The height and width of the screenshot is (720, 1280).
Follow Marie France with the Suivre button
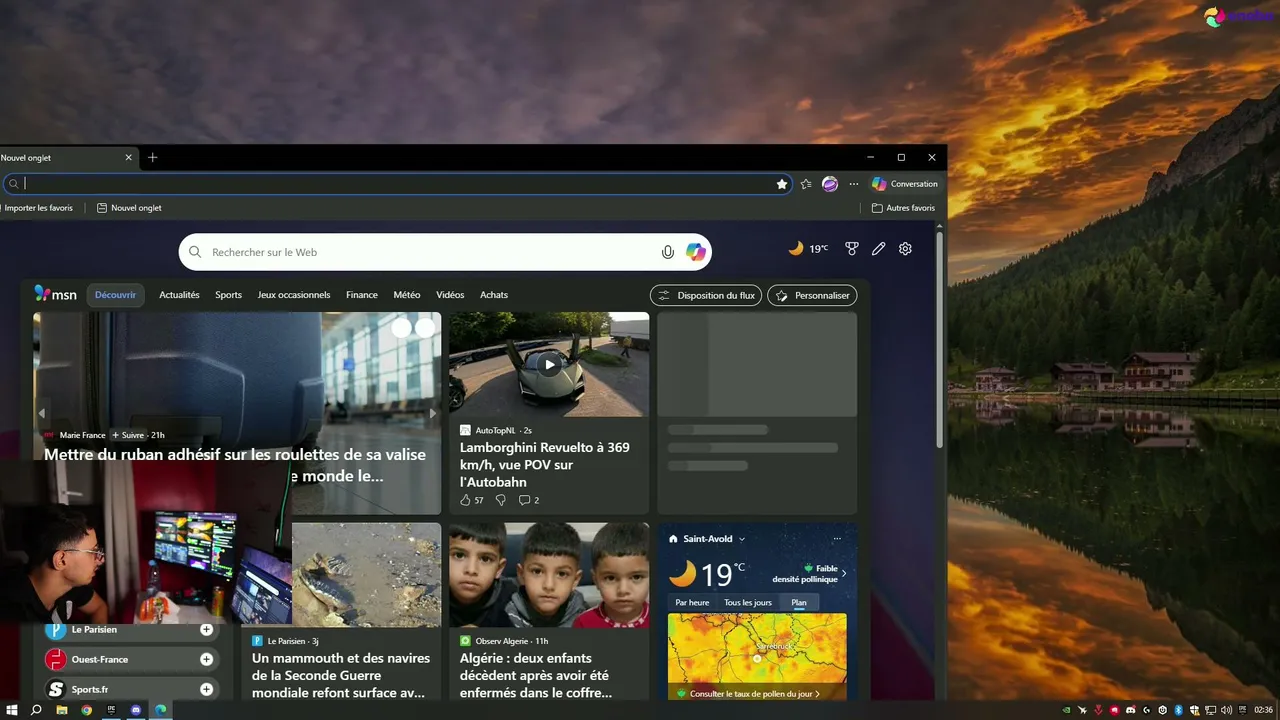127,435
